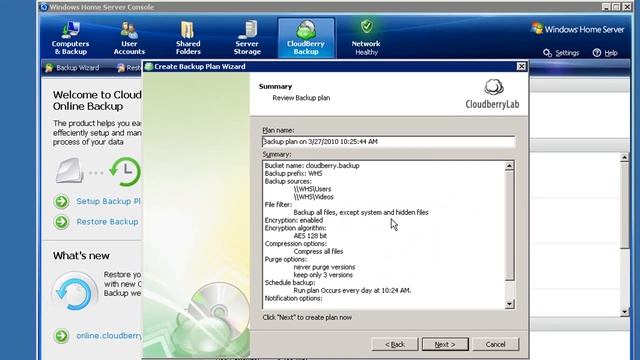Click the console right pane scroll up arrow
The image size is (640, 360).
point(624,157)
